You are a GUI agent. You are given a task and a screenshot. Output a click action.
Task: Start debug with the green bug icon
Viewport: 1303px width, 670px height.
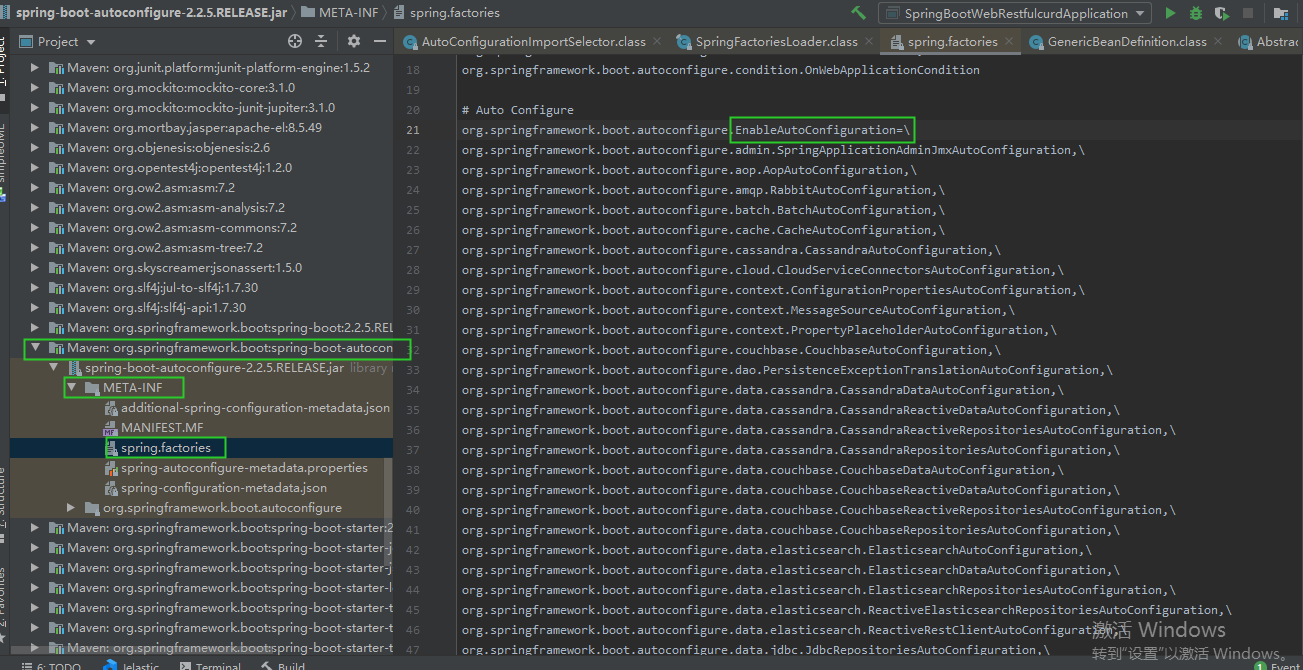point(1196,13)
